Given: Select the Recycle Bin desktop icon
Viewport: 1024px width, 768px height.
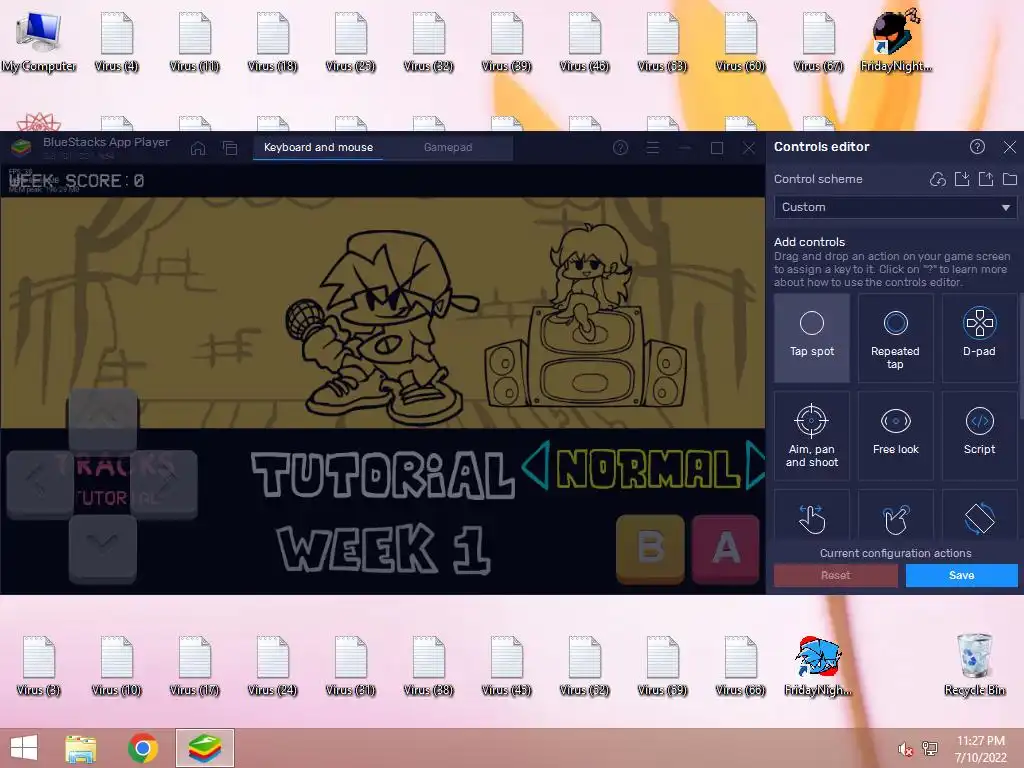Looking at the screenshot, I should (x=974, y=664).
